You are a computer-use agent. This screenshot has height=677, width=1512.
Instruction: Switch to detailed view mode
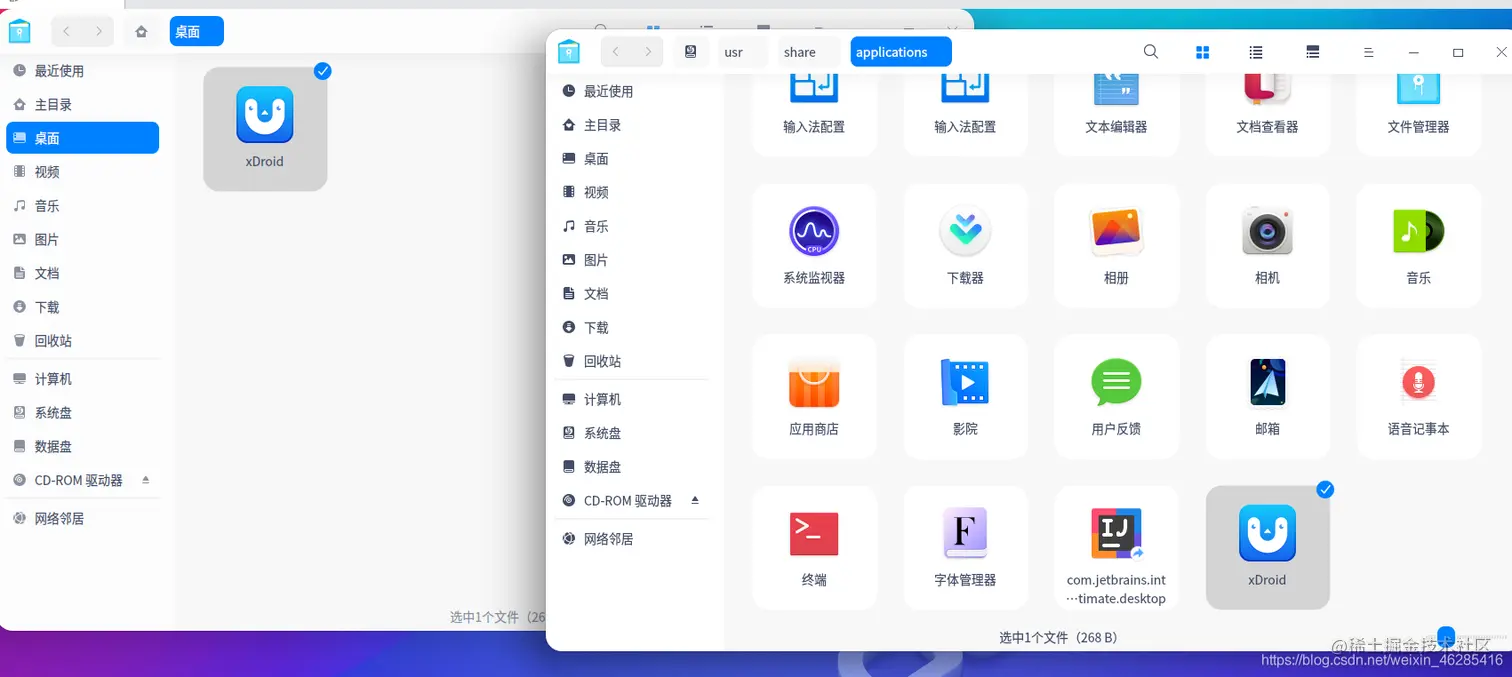[1312, 51]
